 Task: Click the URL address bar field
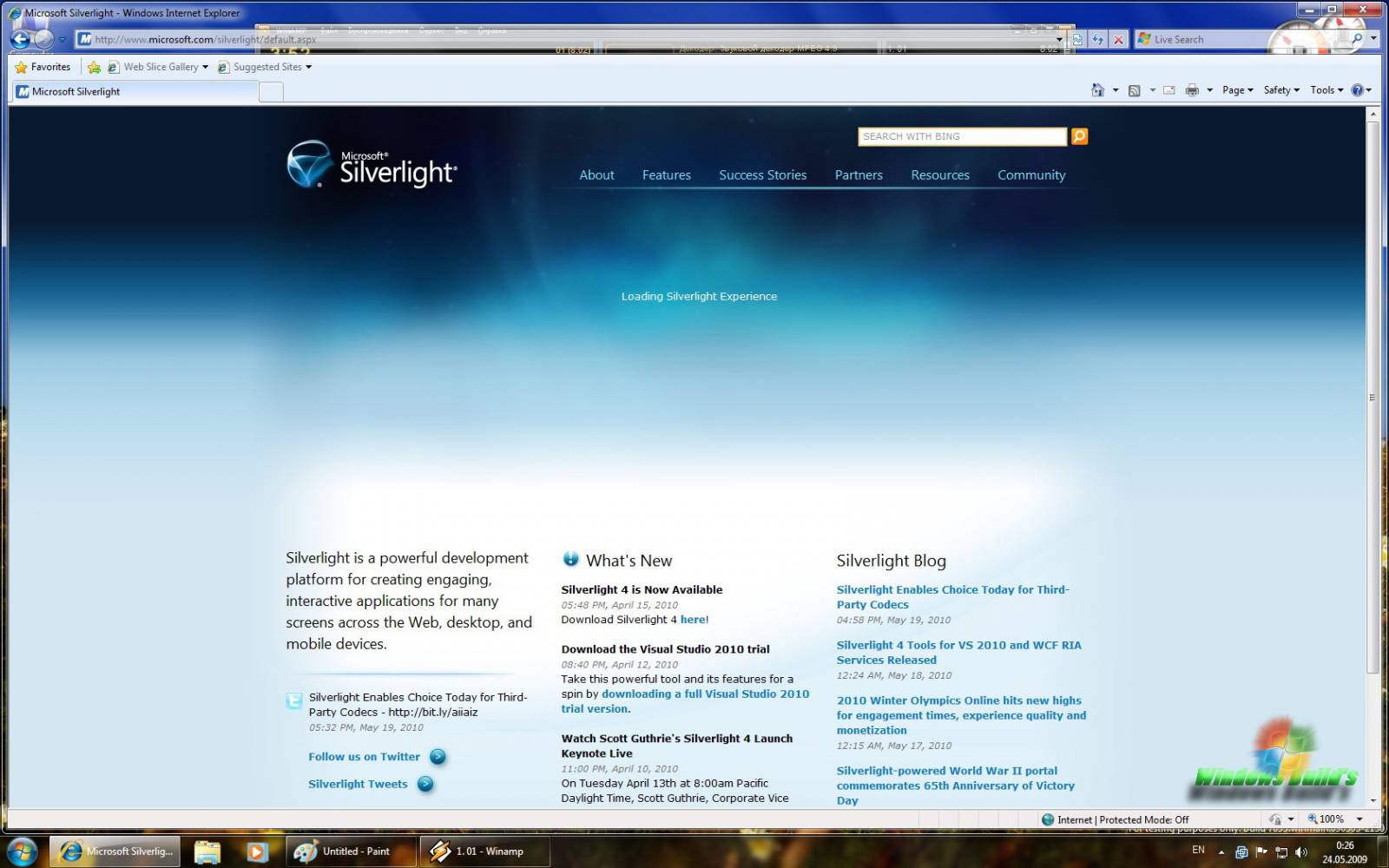(564, 39)
